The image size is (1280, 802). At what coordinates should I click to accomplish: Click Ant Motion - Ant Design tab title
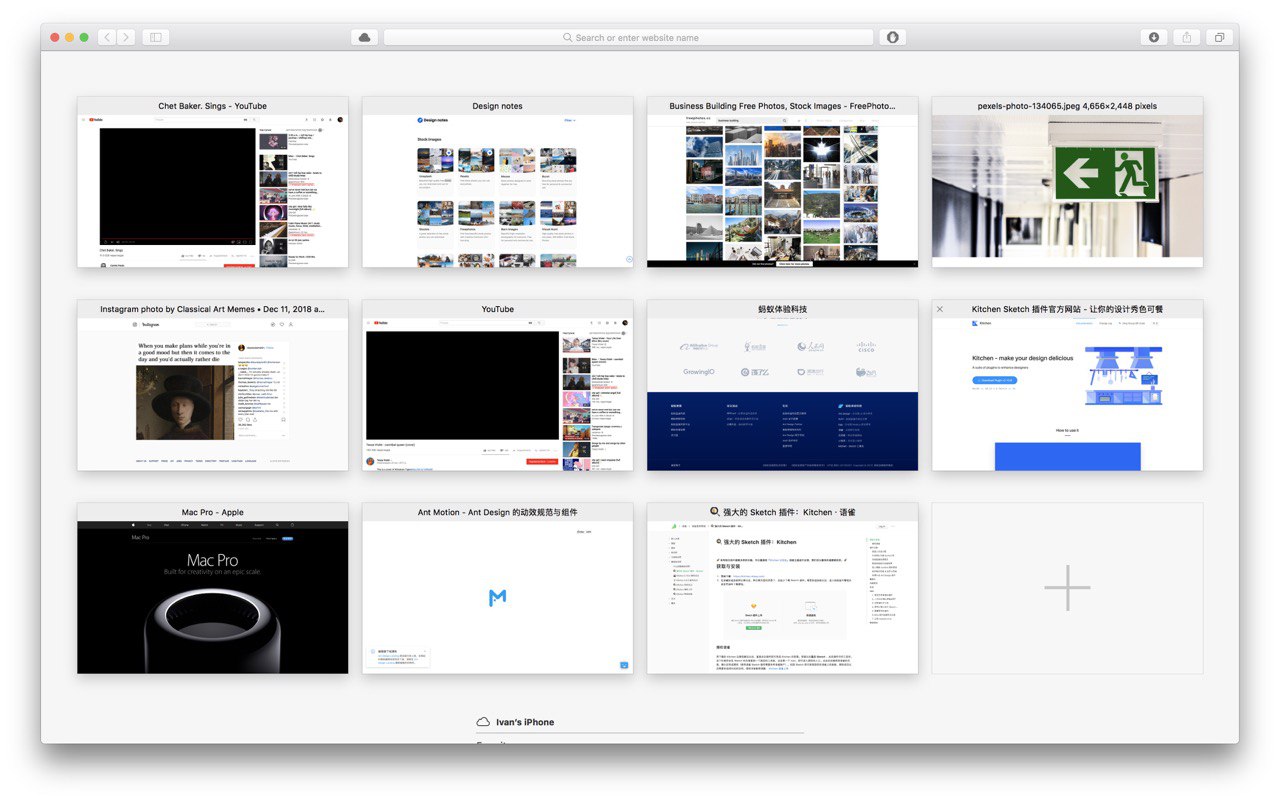[x=497, y=512]
